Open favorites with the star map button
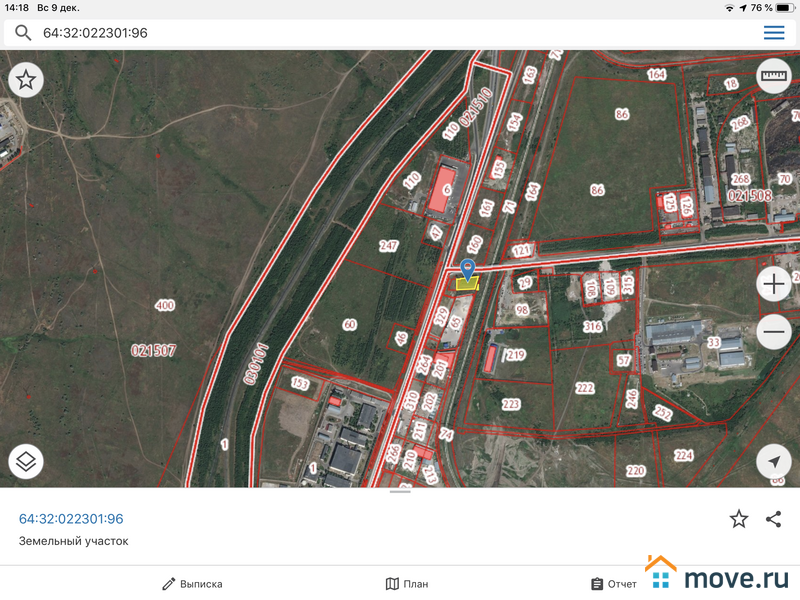 (x=26, y=80)
